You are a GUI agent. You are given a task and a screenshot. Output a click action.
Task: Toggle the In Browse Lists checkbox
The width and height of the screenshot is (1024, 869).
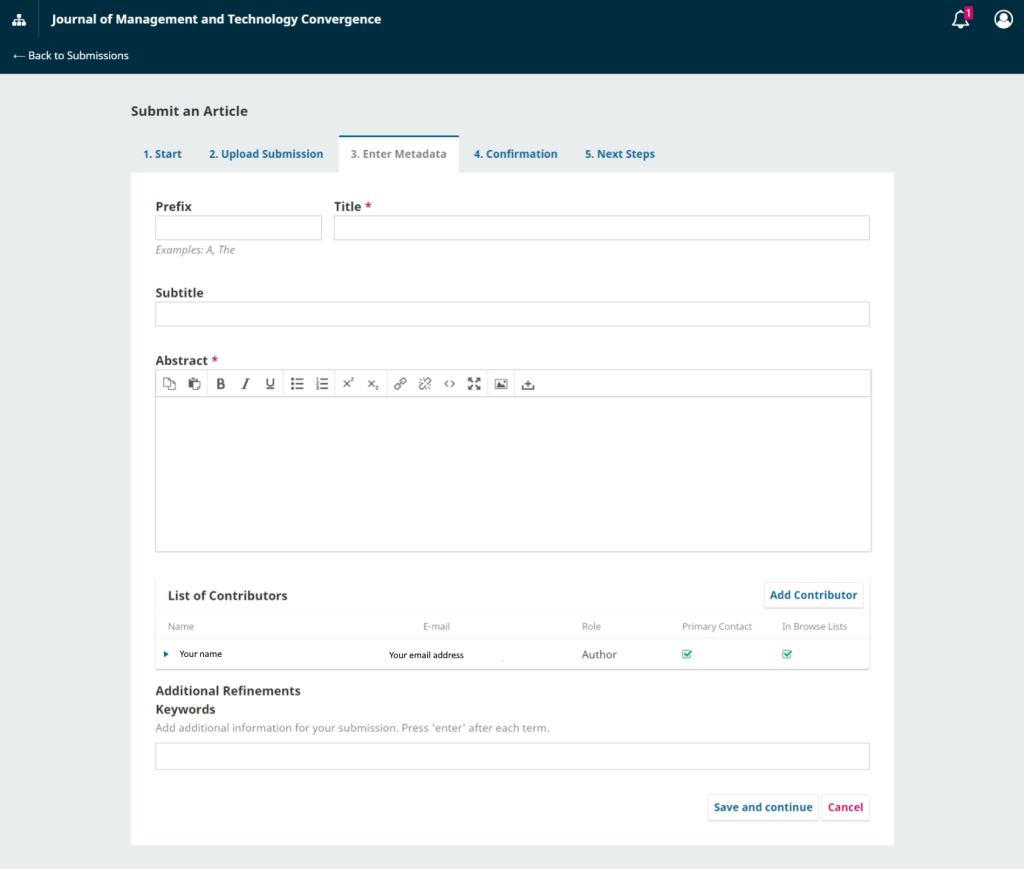(x=787, y=654)
